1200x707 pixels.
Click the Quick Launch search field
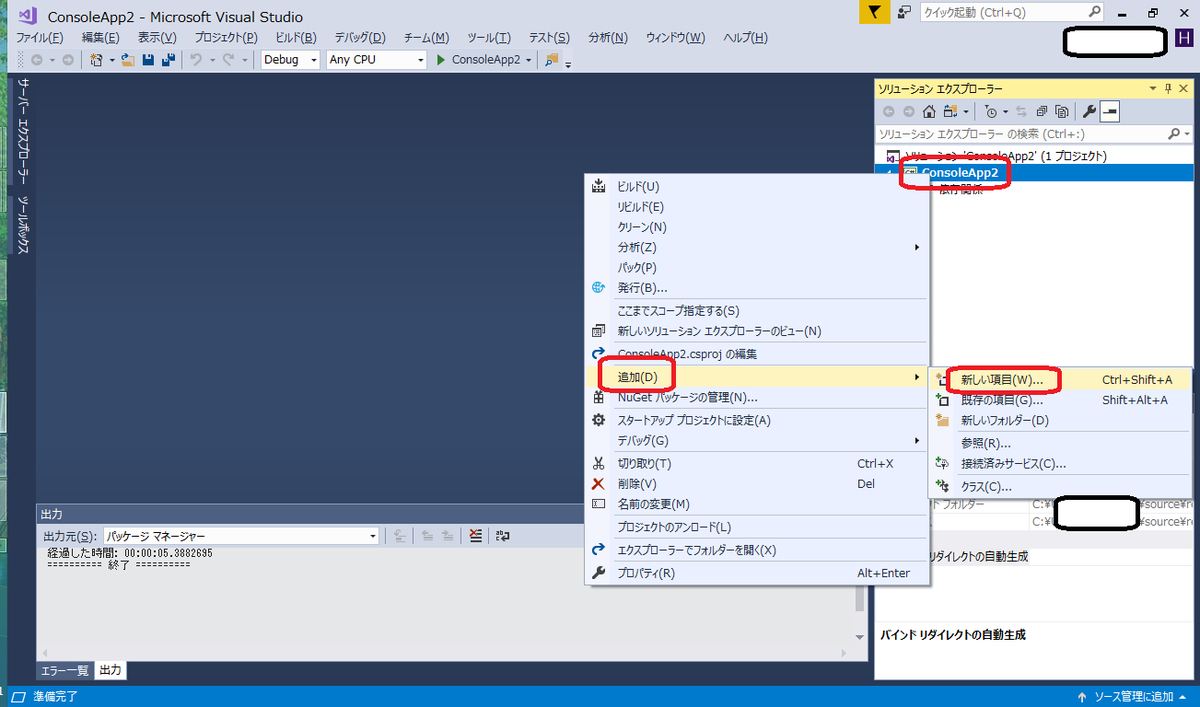[x=1012, y=12]
